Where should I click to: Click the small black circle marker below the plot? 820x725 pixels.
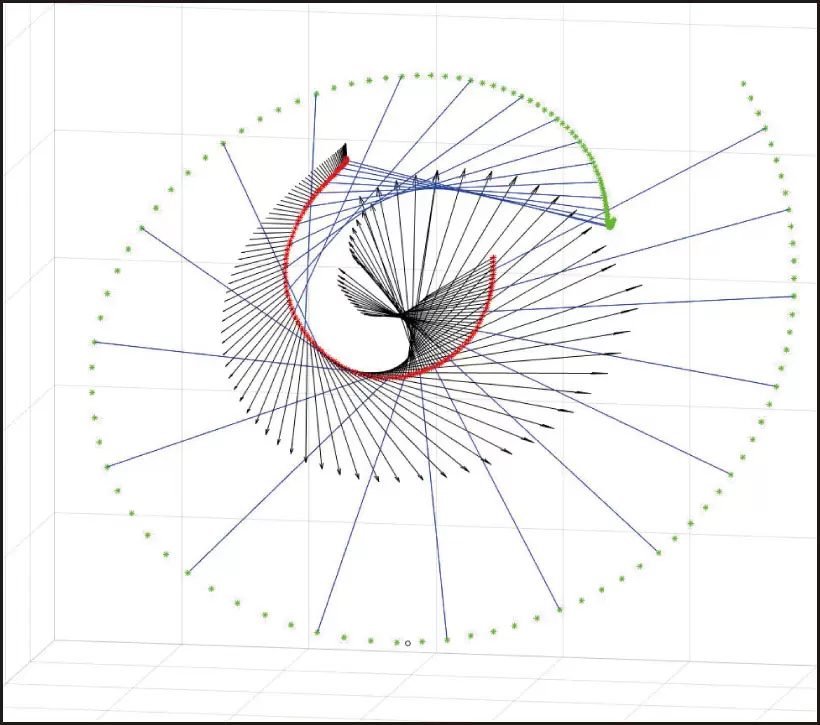click(408, 643)
